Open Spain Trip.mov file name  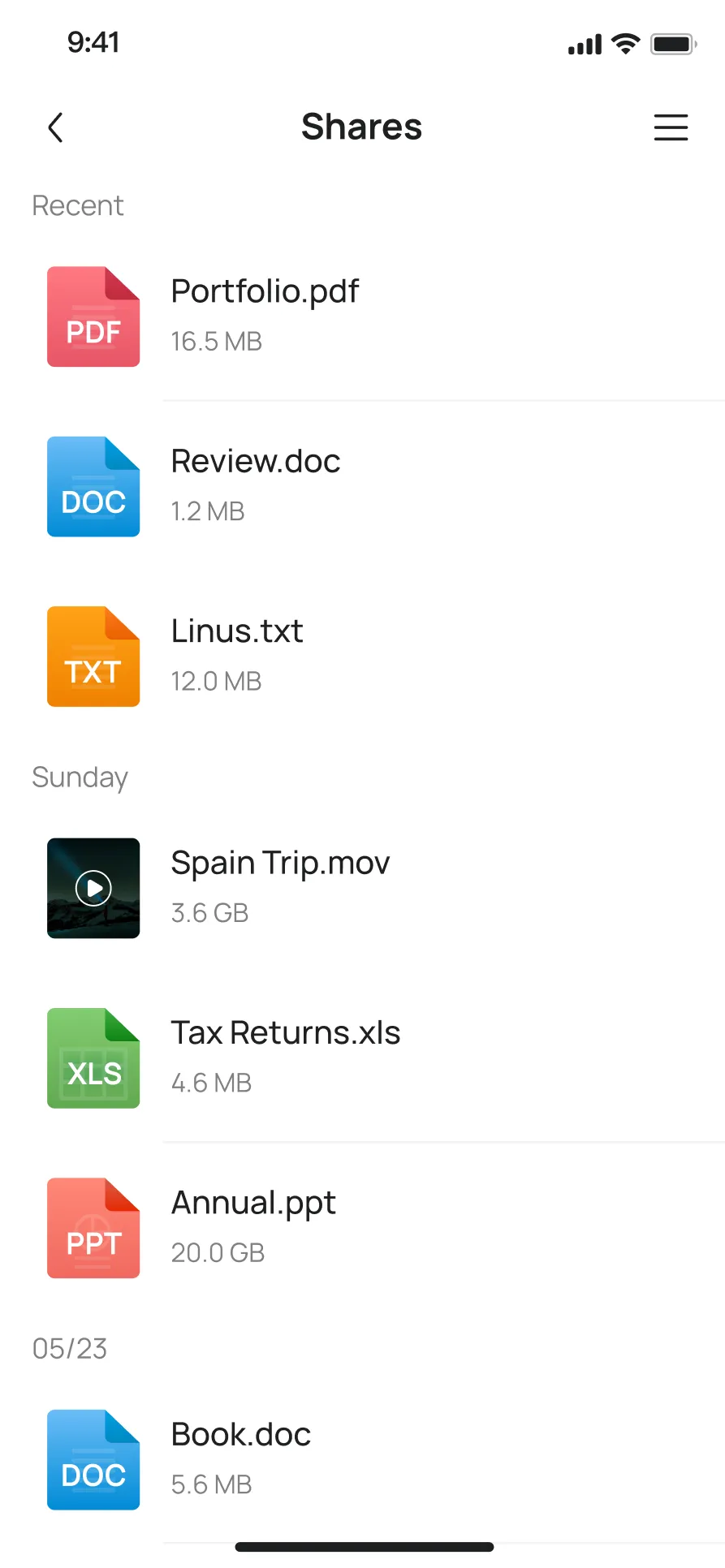[x=280, y=863]
